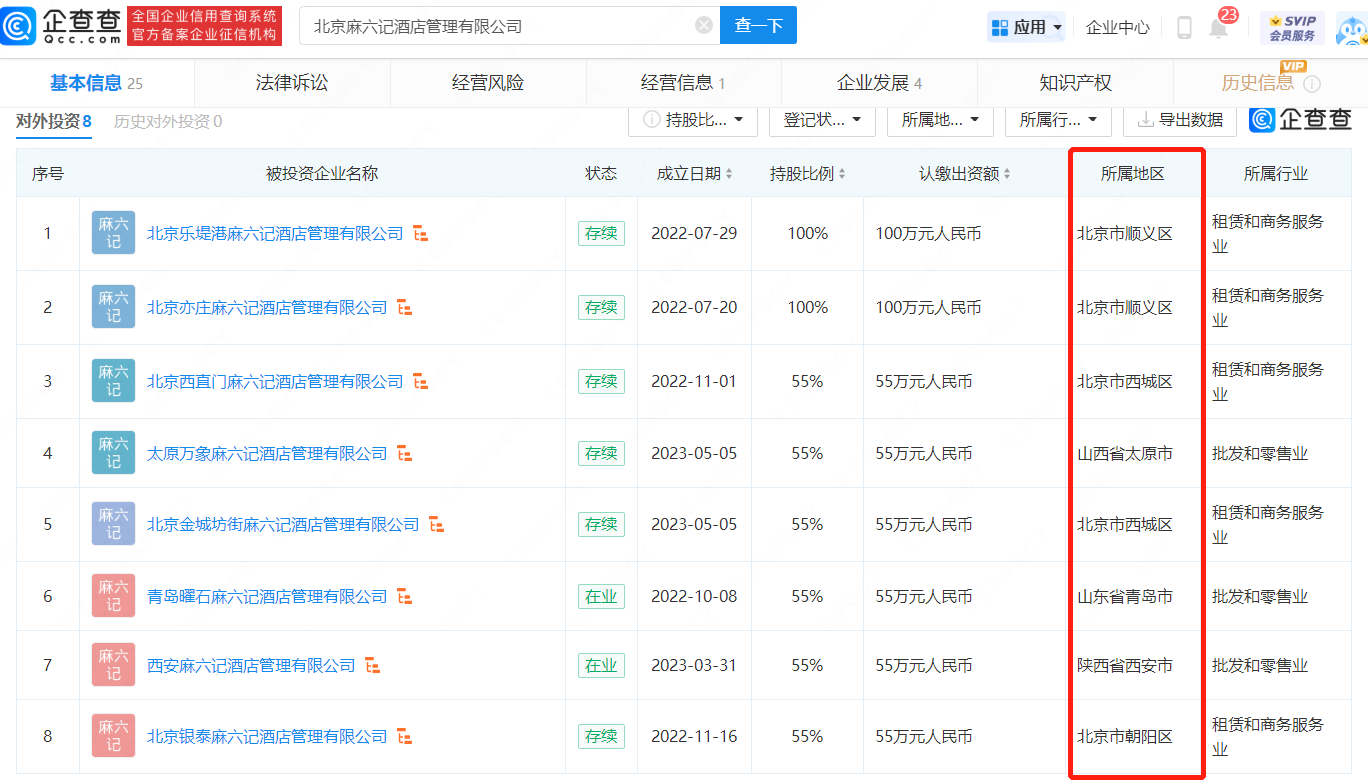Click equity chart icon for 北京银泰麻六记
The image size is (1368, 781).
405,737
